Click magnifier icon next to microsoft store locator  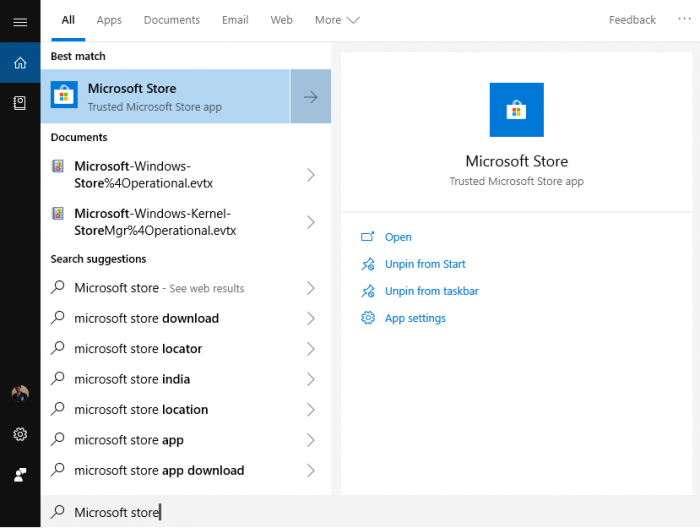pyautogui.click(x=58, y=348)
